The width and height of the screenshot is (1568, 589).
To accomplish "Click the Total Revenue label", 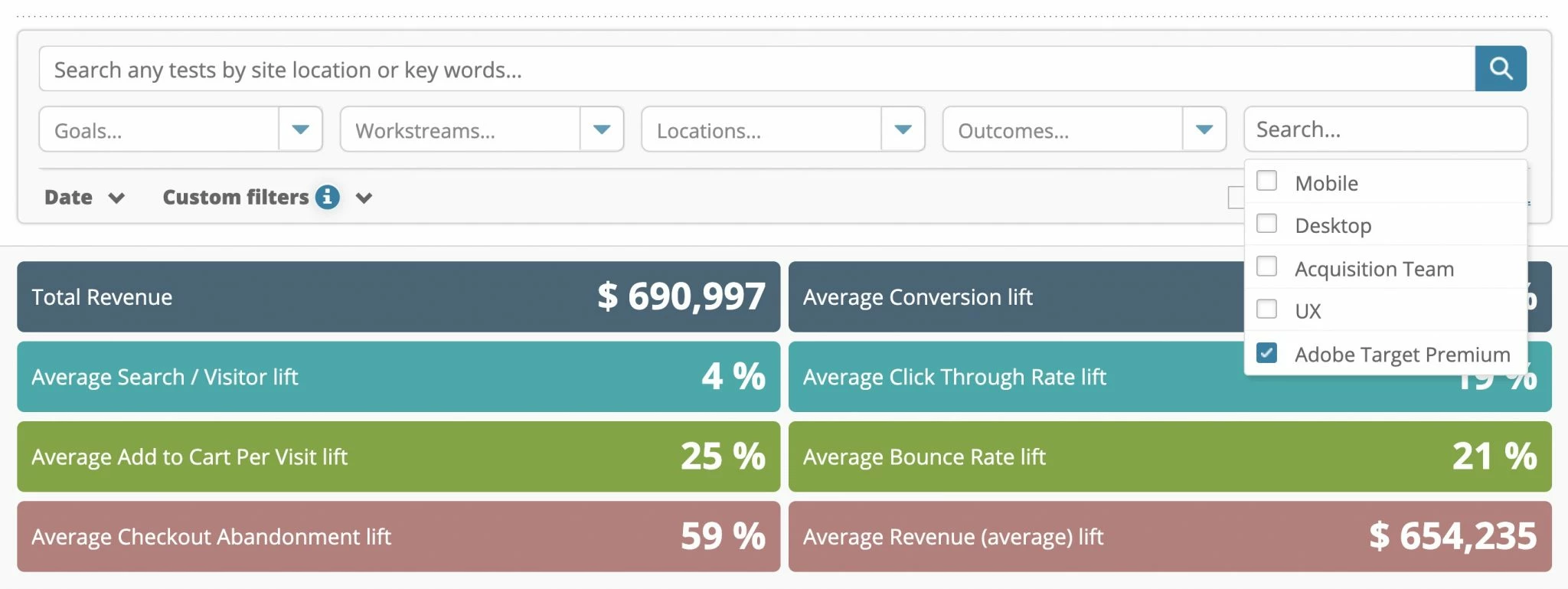I will [102, 297].
